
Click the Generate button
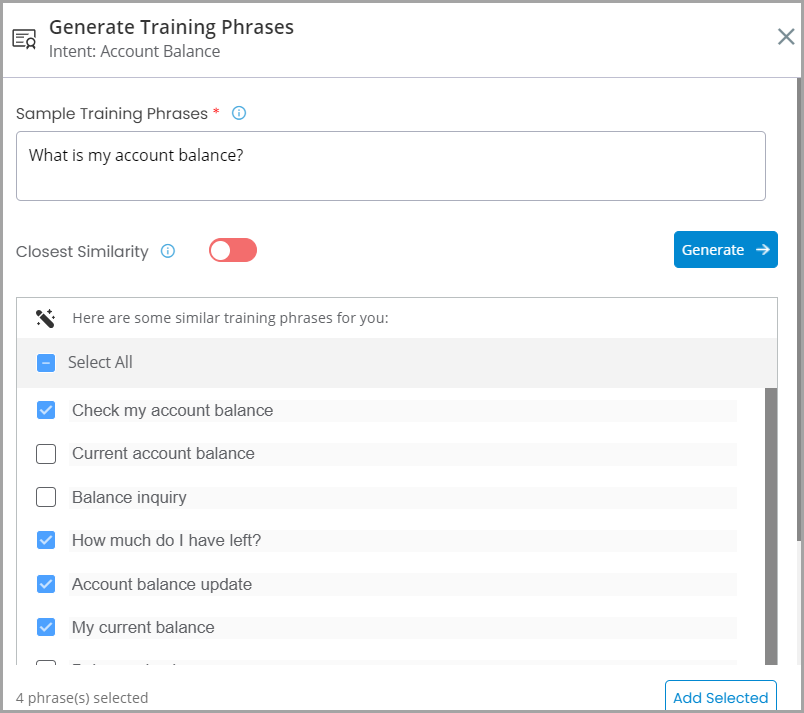coord(726,250)
